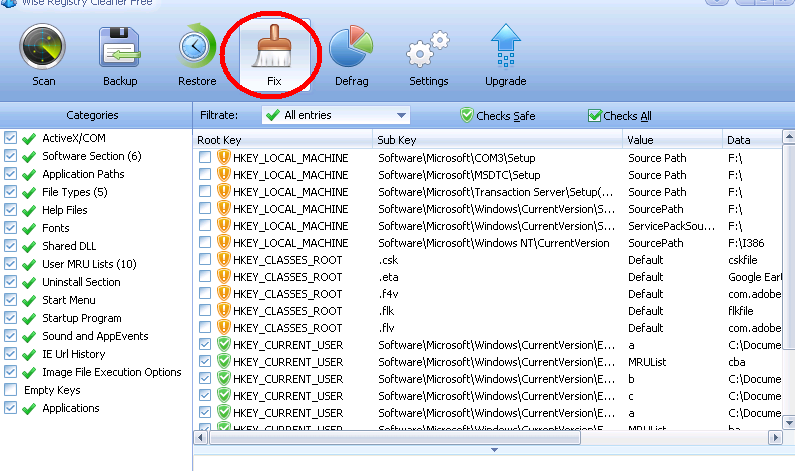Click the vertical scrollbar up arrow
Screen dimensions: 795x471
pos(789,137)
